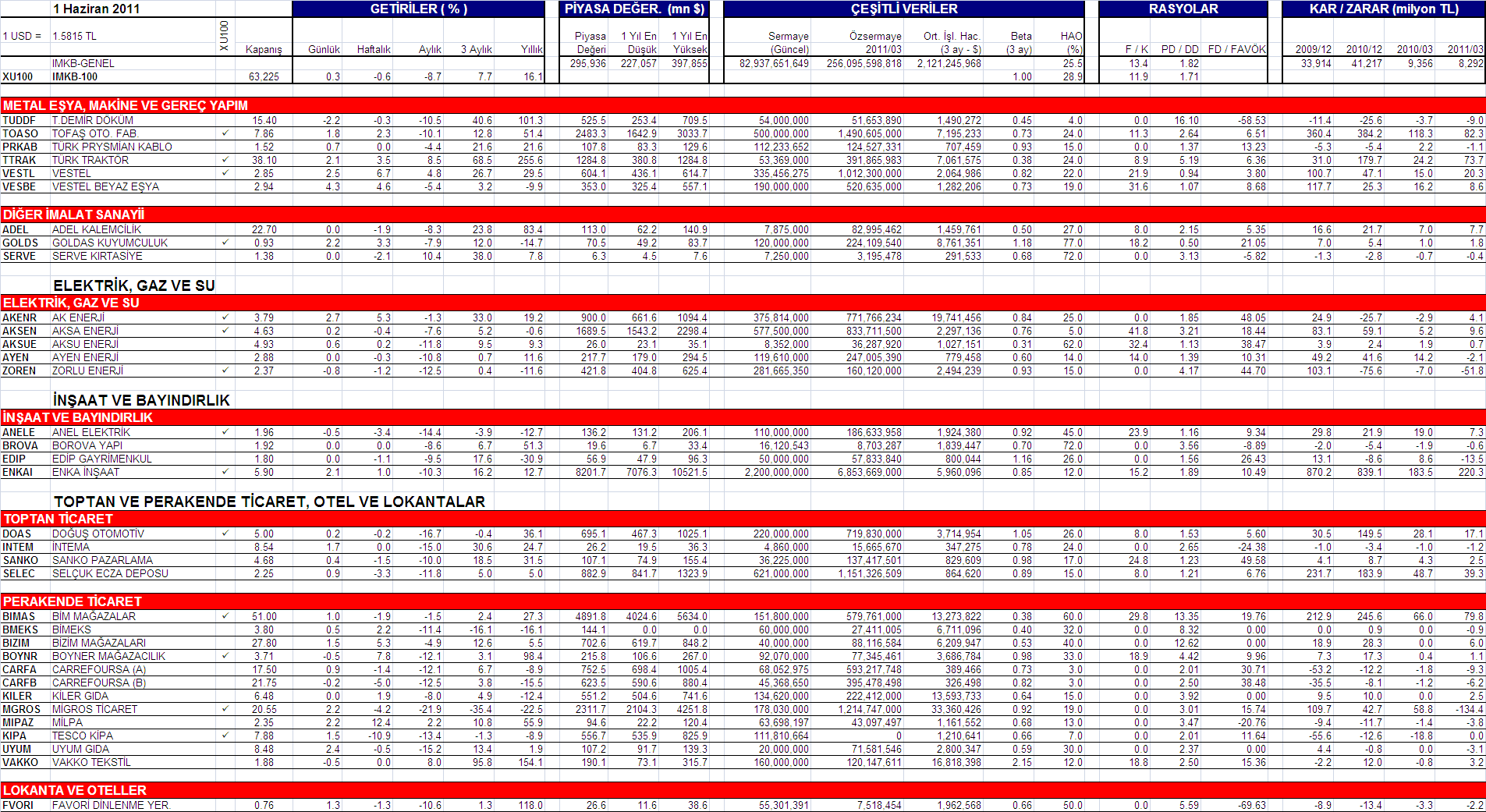Click the PİYASA DEĞER. (mn $) header
The image size is (1486, 812).
click(x=634, y=9)
